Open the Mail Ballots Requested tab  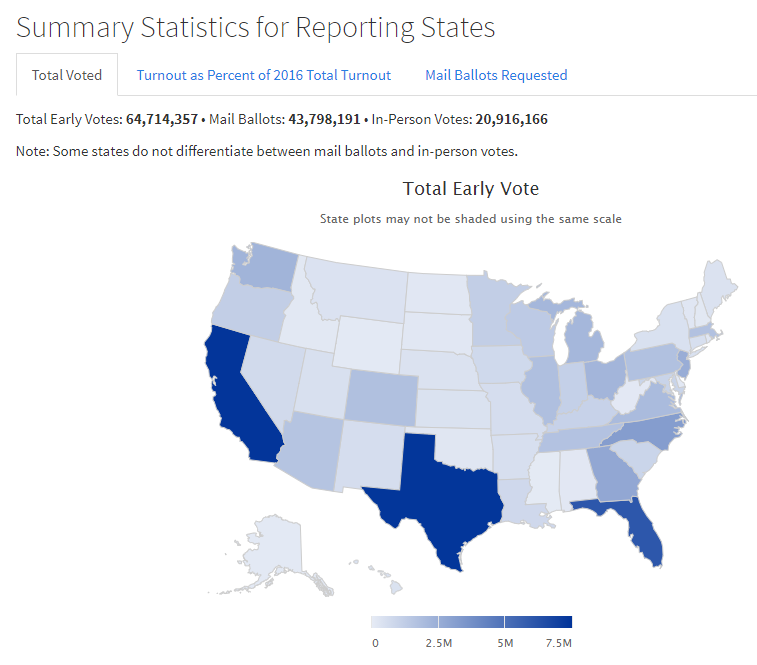coord(496,75)
